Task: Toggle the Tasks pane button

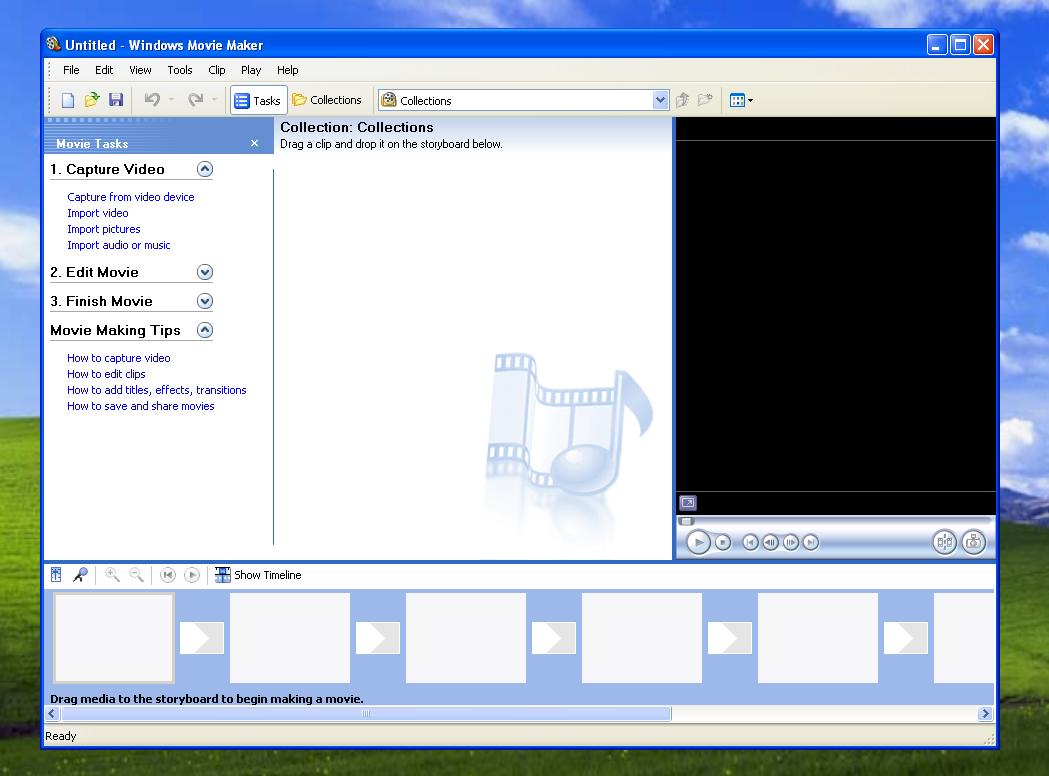Action: point(258,100)
